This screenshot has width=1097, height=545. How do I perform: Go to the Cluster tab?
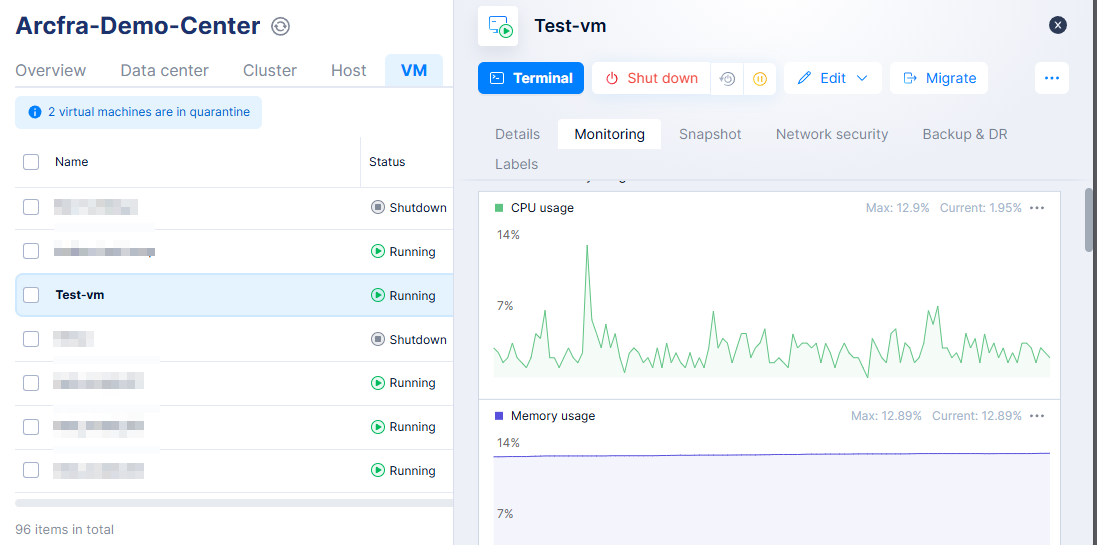(x=269, y=70)
